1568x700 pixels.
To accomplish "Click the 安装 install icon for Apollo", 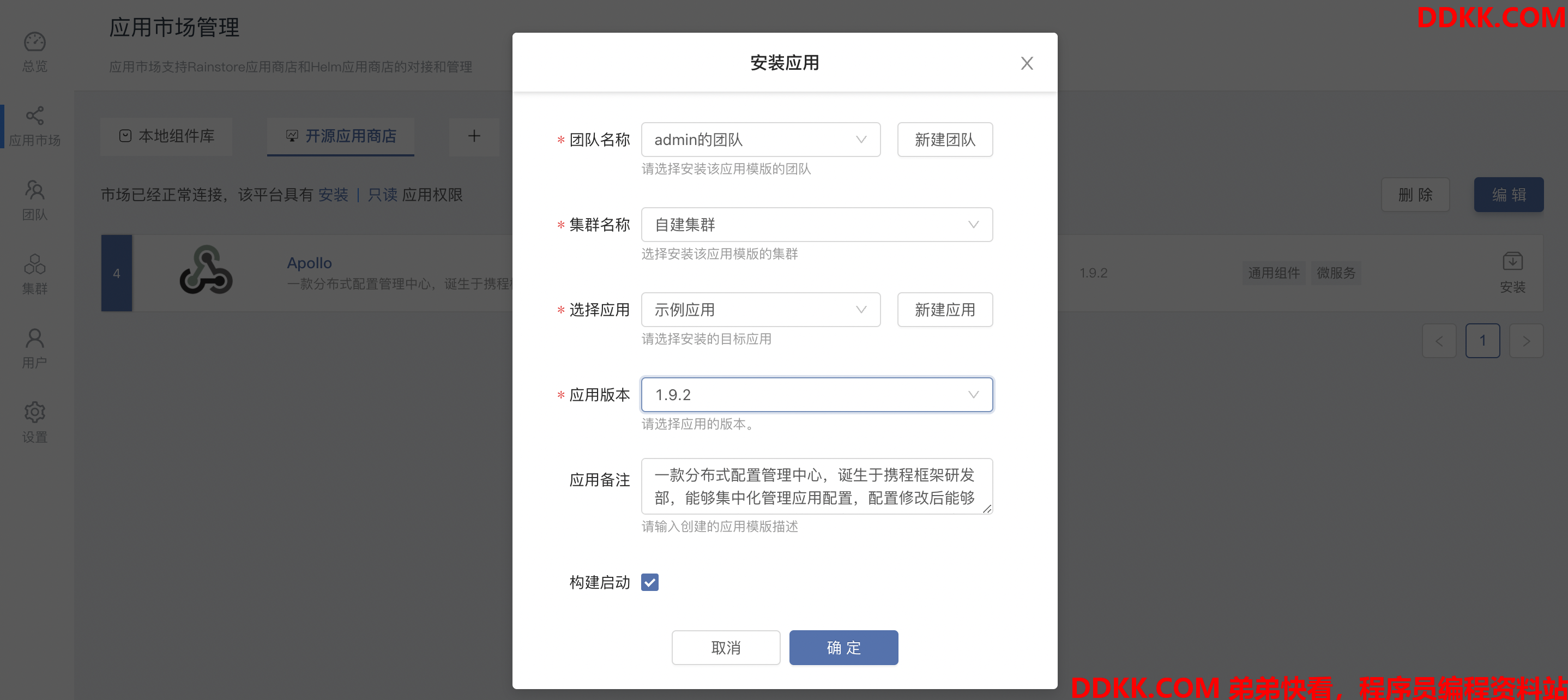I will tap(1512, 262).
